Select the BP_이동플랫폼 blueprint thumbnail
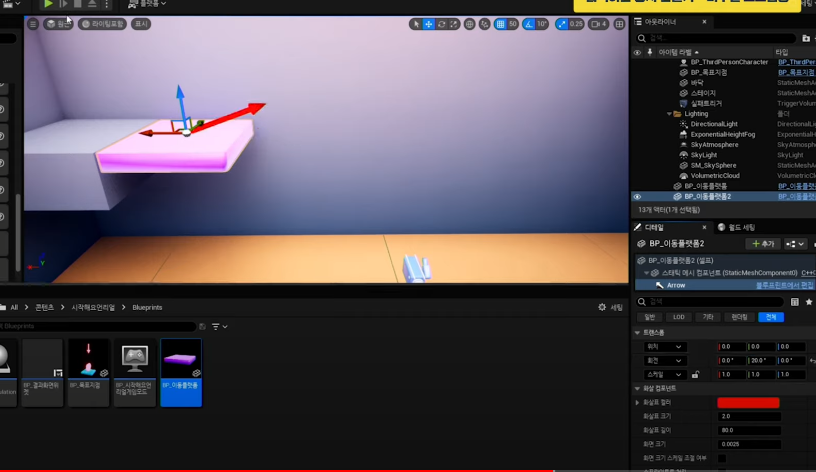This screenshot has width=816, height=472. click(x=181, y=372)
